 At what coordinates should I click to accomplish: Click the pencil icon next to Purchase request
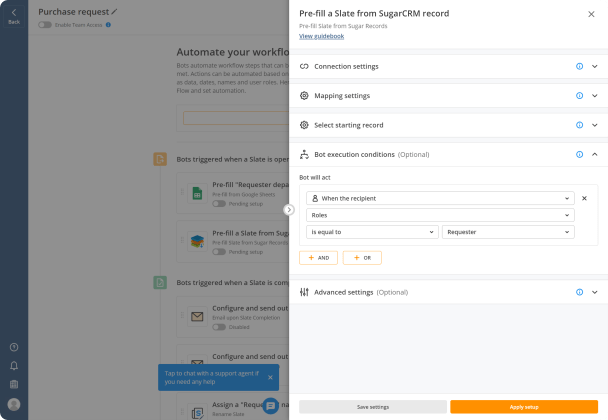[x=114, y=12]
